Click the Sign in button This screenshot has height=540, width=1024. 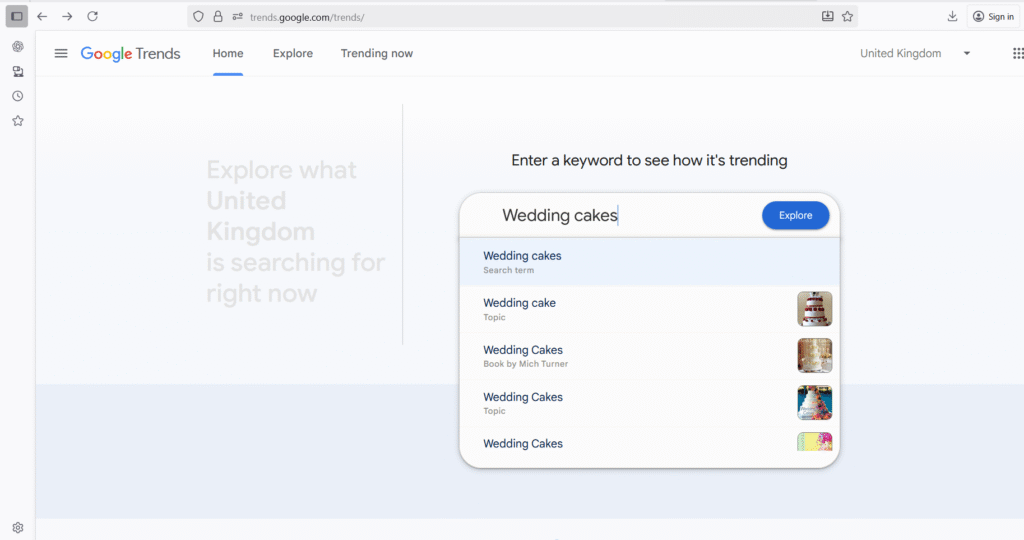tap(993, 16)
